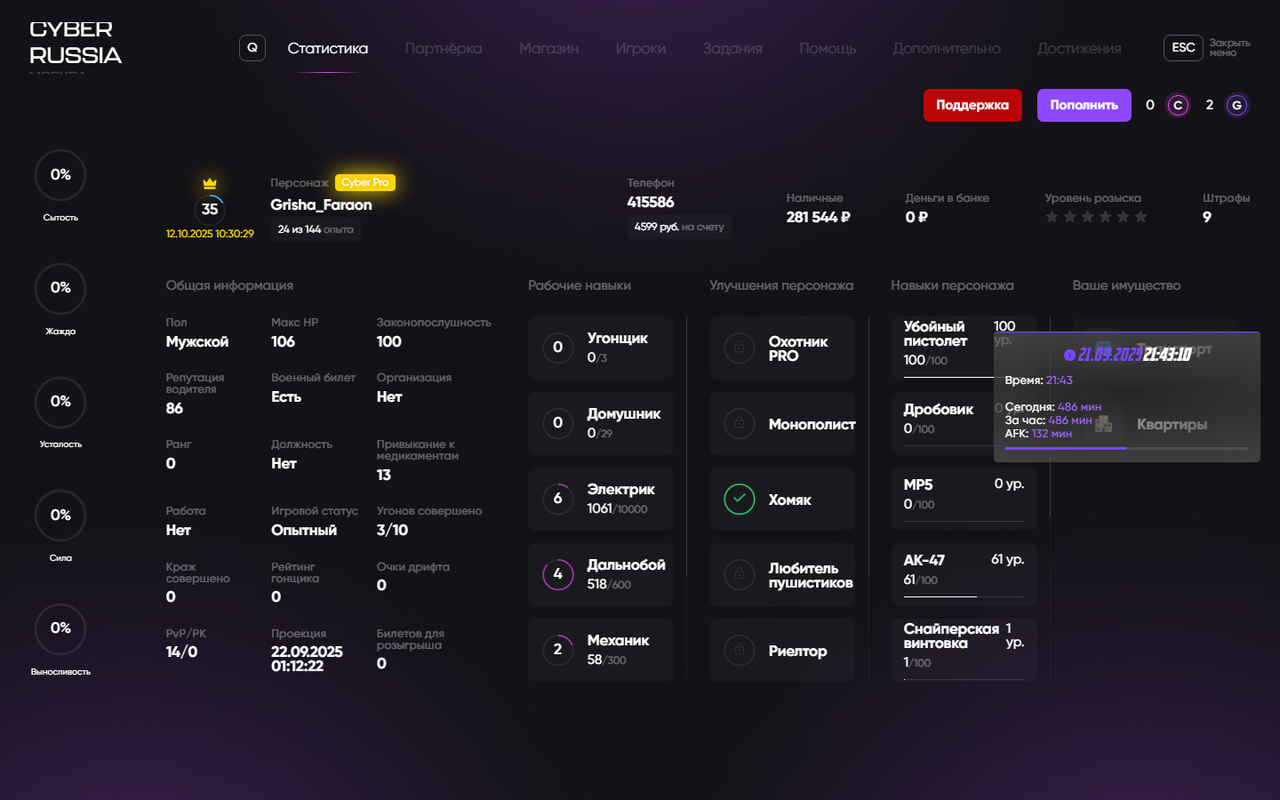The image size is (1280, 800).
Task: Click the Дальнобой level 4 circle
Action: point(558,575)
